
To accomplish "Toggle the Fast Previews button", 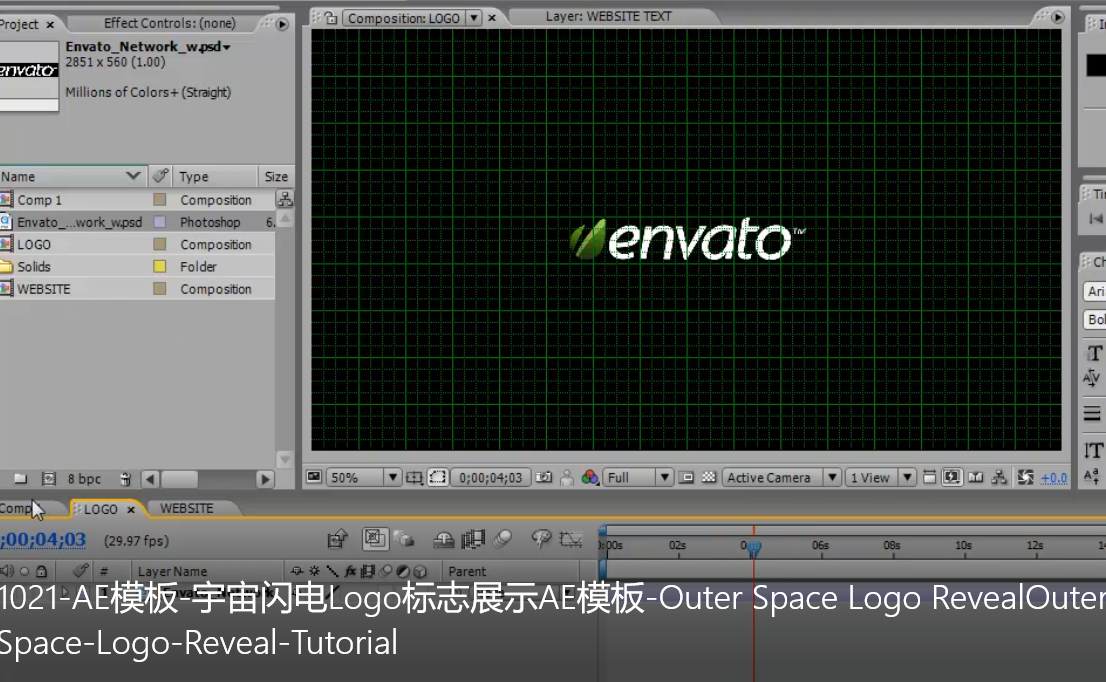I will pyautogui.click(x=952, y=477).
